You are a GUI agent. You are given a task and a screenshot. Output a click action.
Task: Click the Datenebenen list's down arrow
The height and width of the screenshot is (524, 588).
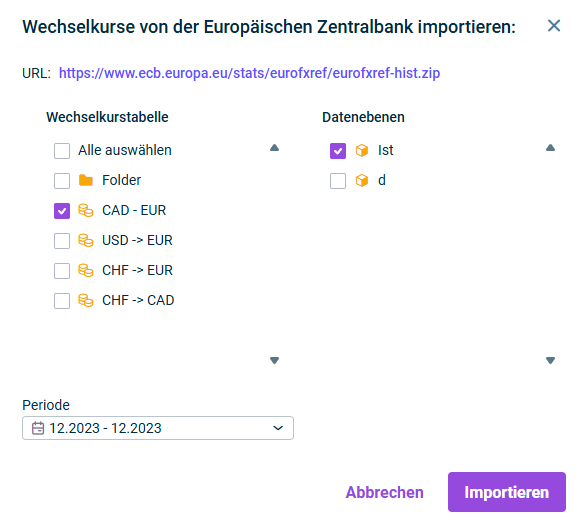(x=550, y=360)
